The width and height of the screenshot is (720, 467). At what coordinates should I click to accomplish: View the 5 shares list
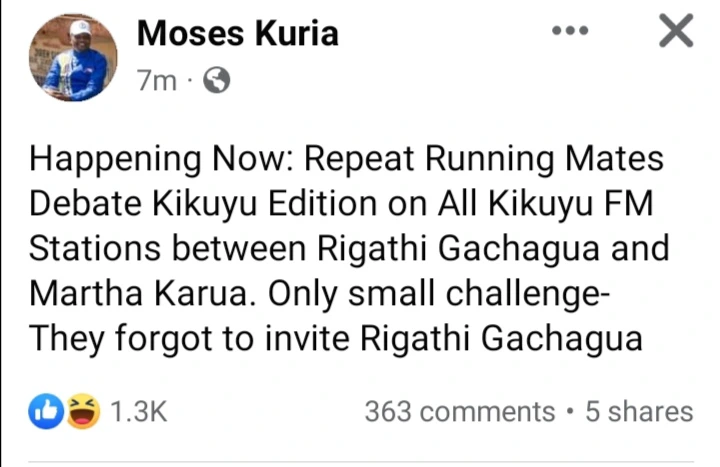click(x=638, y=411)
